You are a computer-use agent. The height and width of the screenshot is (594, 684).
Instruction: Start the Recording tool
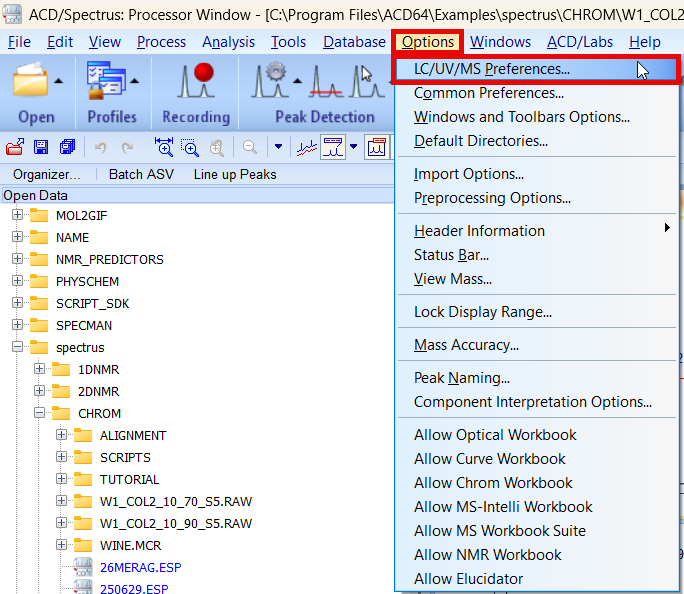point(196,80)
